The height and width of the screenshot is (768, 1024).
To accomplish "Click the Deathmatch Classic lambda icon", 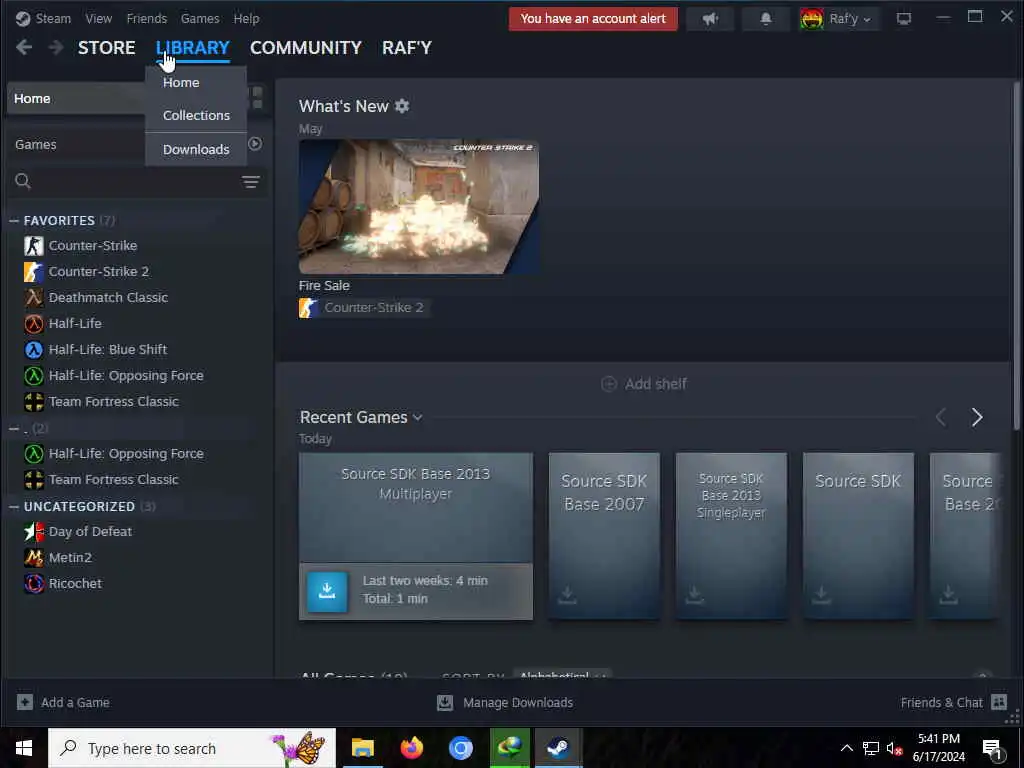I will tap(34, 298).
